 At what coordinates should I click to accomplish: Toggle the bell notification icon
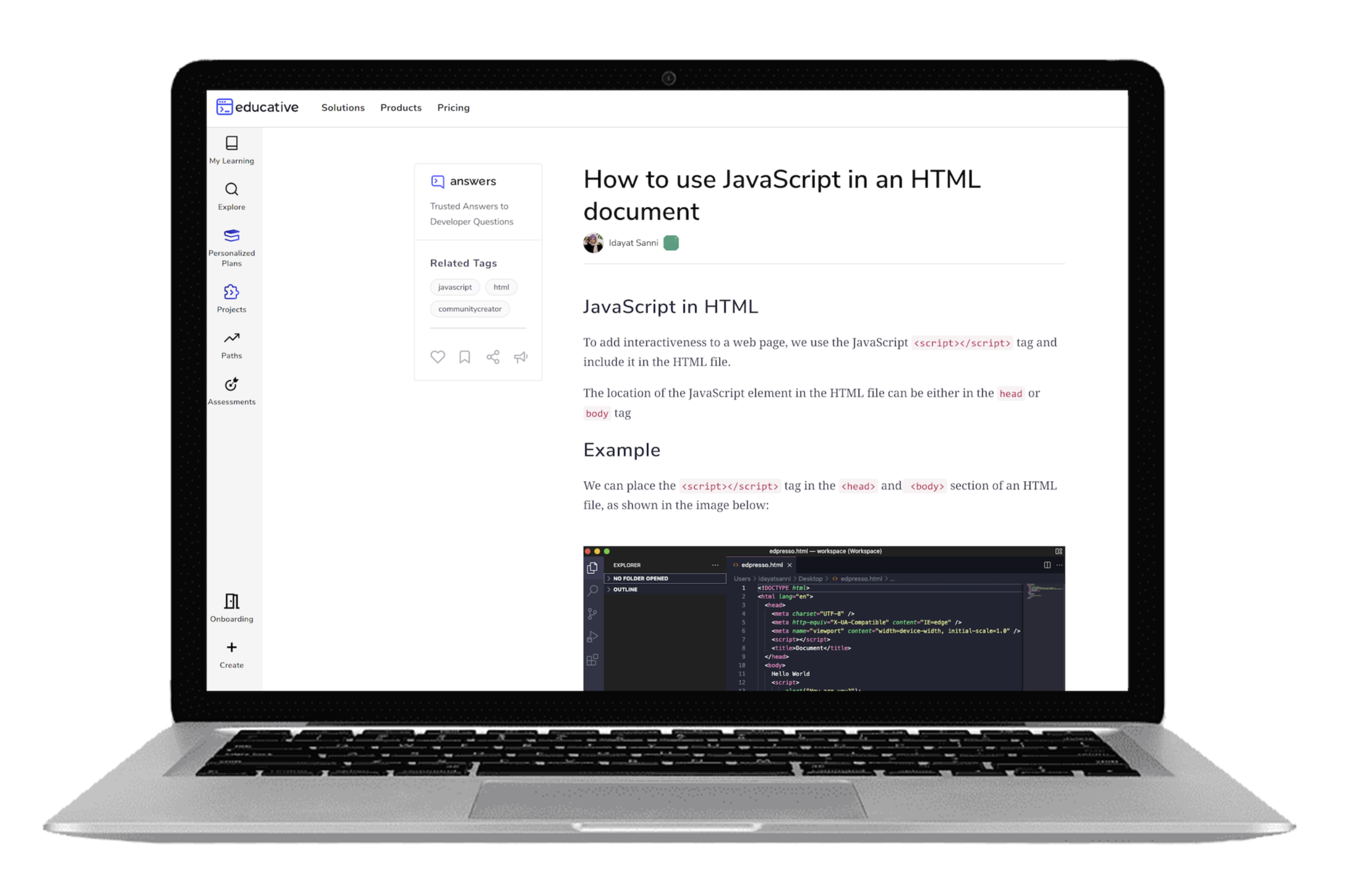click(521, 356)
